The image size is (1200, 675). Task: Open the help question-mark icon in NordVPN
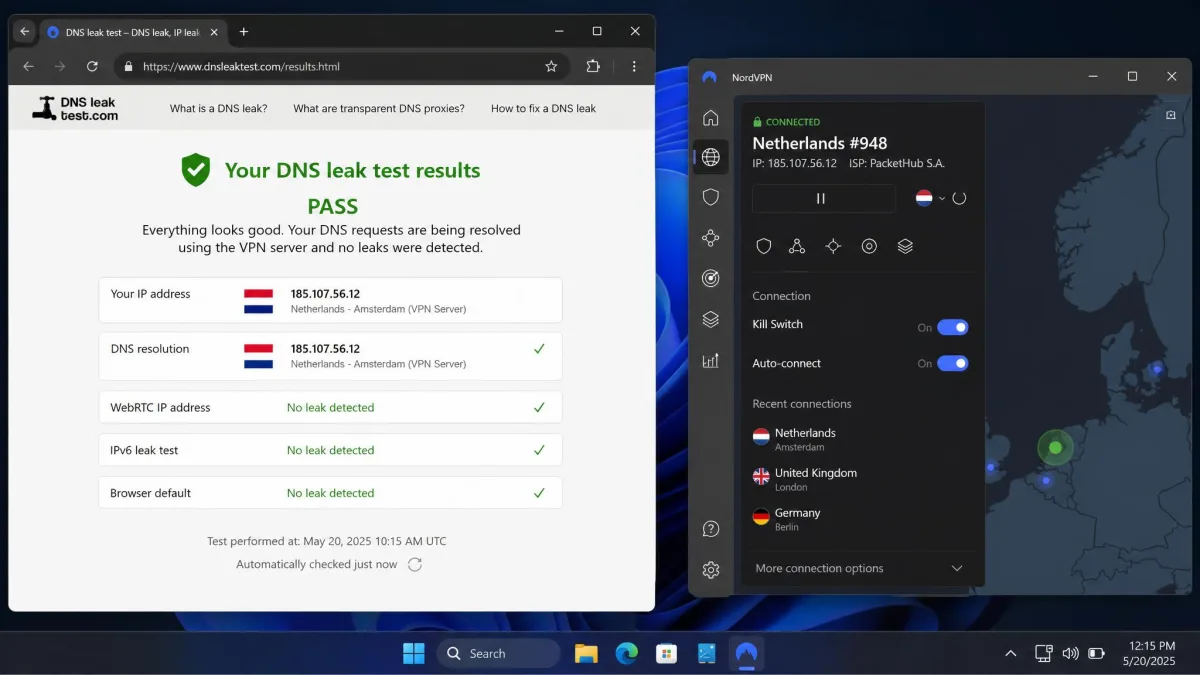[x=710, y=529]
